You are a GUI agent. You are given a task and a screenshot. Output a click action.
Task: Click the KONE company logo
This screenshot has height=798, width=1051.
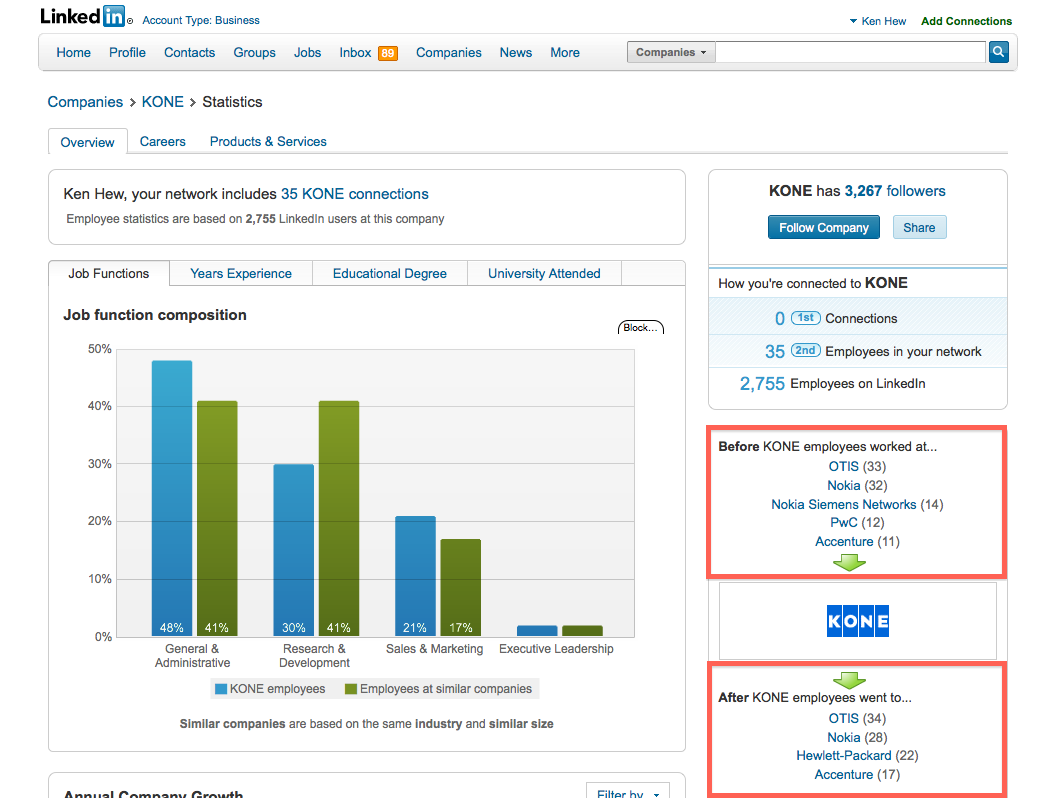point(857,620)
